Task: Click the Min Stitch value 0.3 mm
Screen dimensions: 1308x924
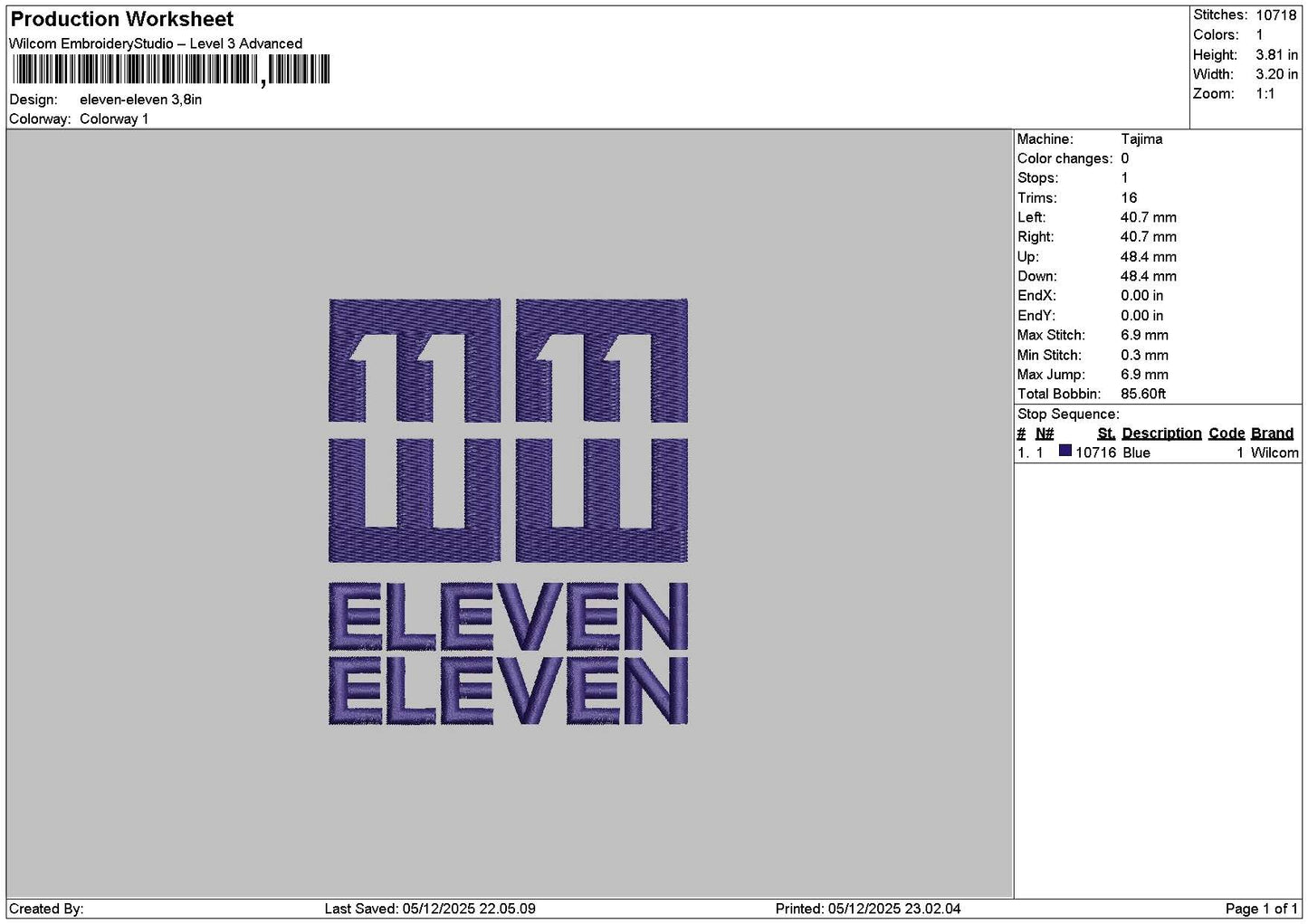Action: [1144, 356]
